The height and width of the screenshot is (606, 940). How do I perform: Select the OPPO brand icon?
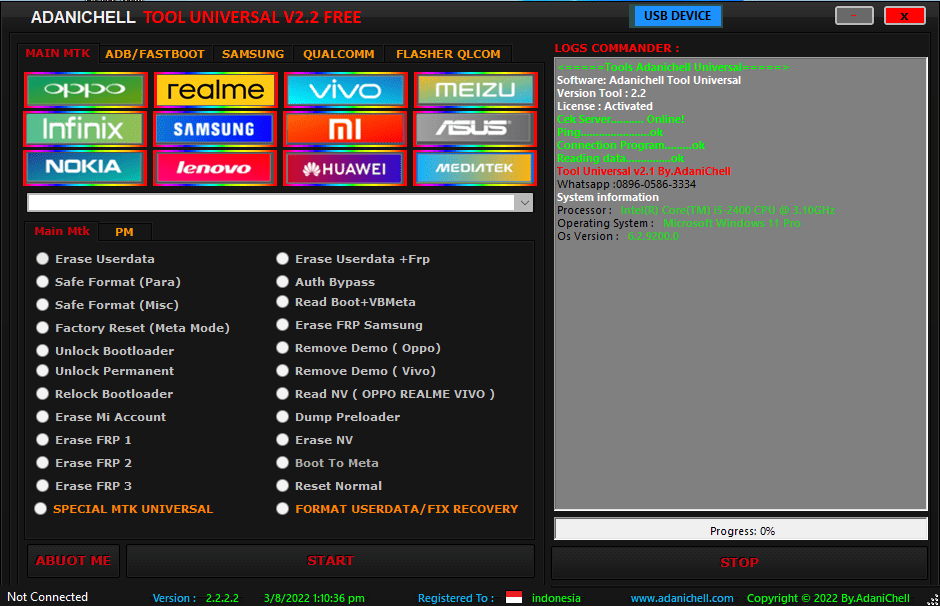(x=85, y=90)
